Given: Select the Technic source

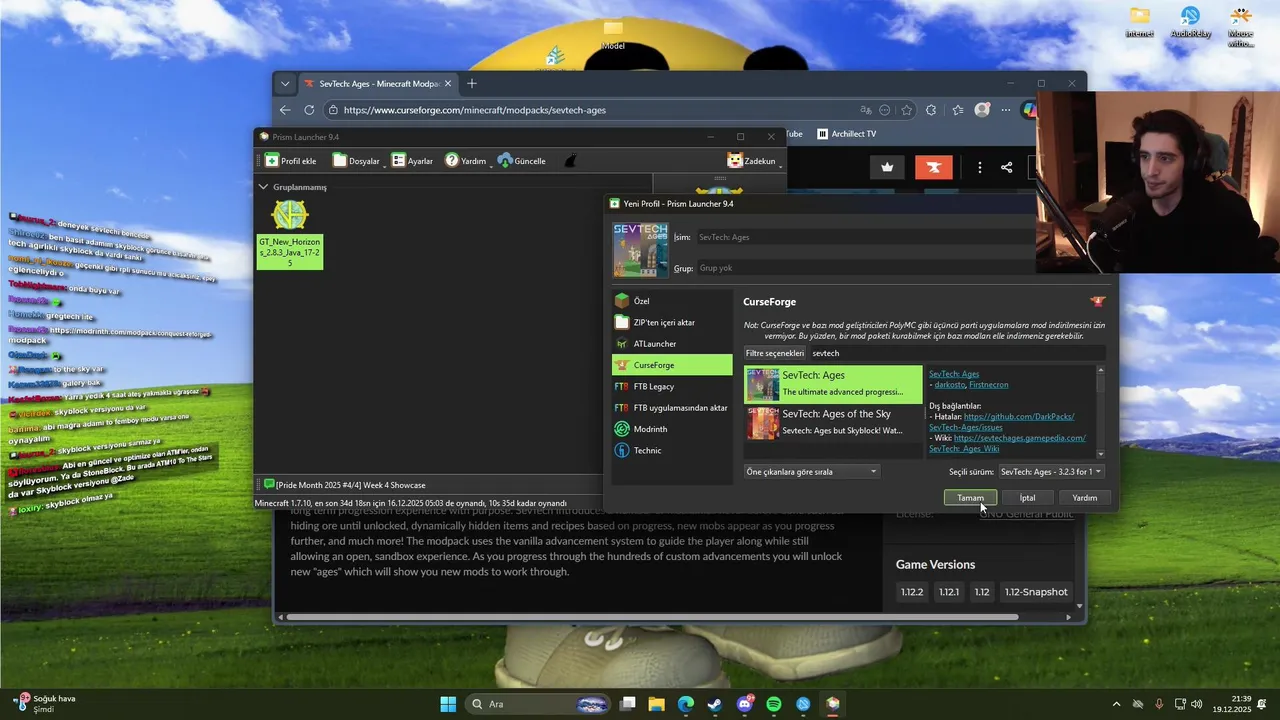Looking at the screenshot, I should tap(672, 450).
